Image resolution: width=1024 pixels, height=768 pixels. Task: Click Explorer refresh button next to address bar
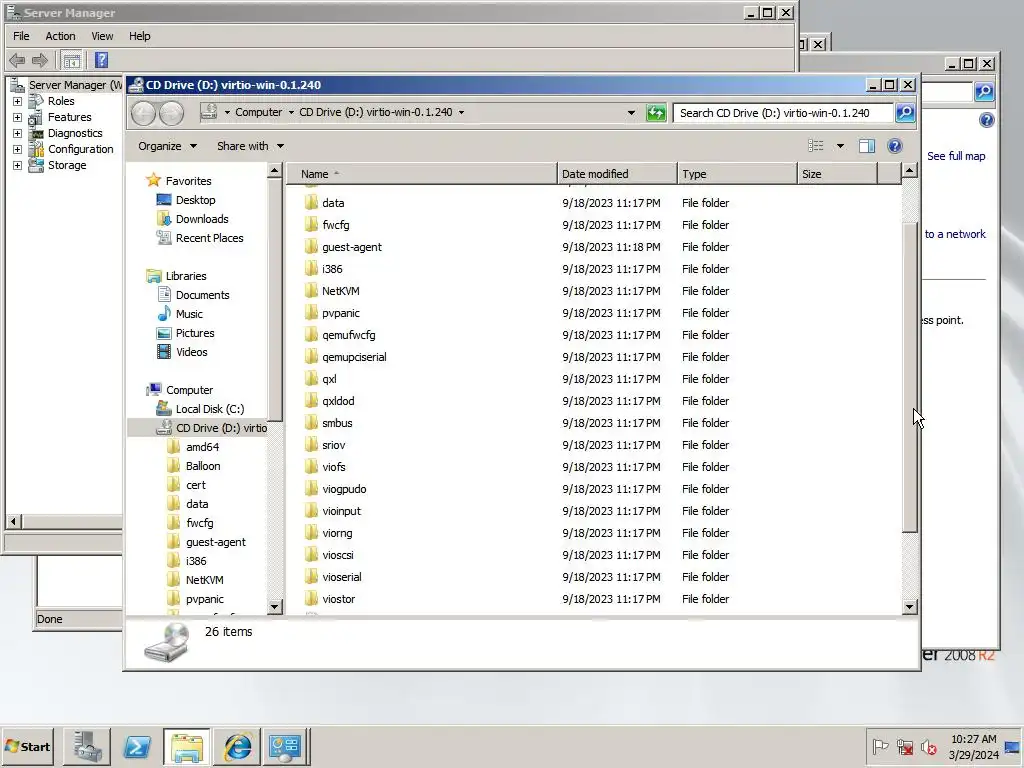(656, 112)
